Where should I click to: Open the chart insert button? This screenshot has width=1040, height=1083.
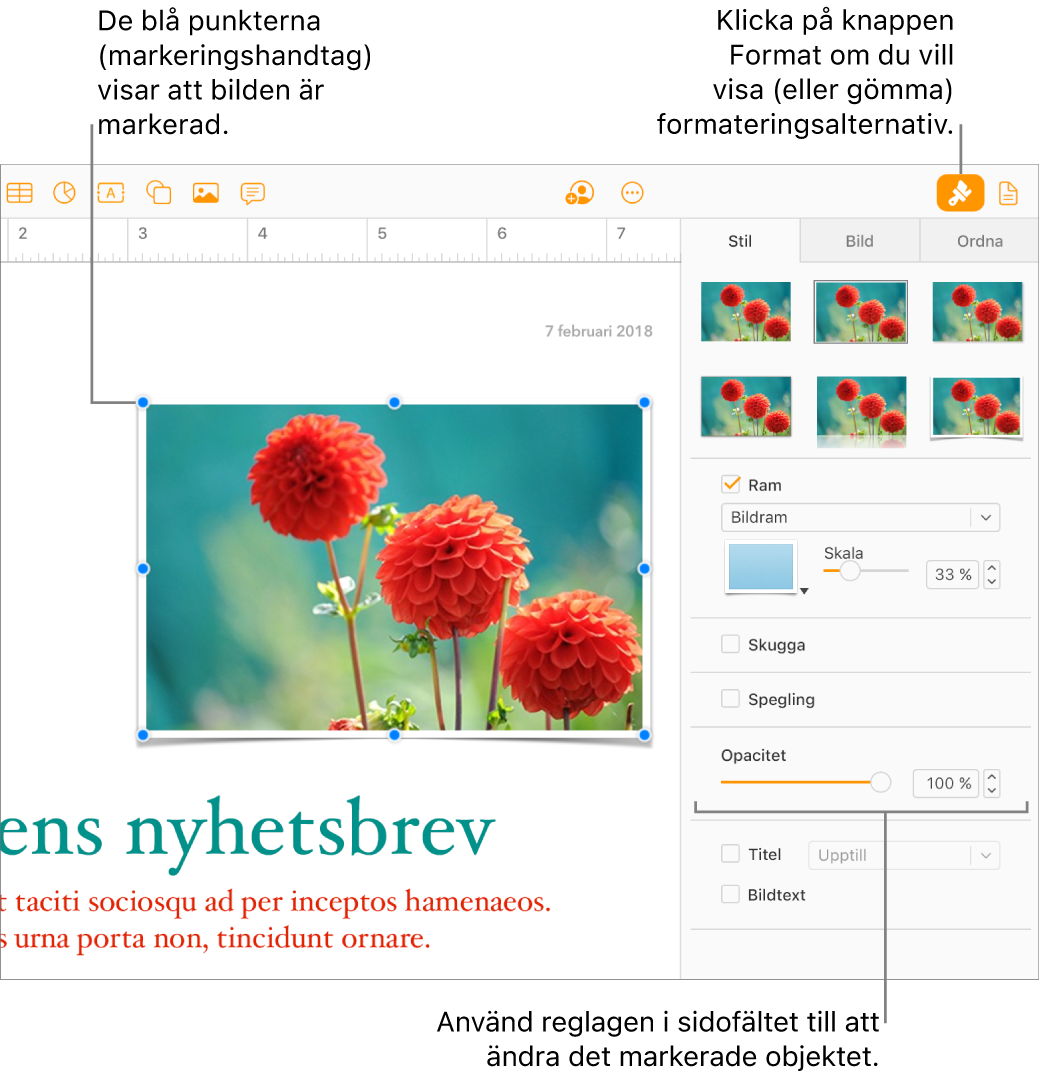click(x=64, y=193)
